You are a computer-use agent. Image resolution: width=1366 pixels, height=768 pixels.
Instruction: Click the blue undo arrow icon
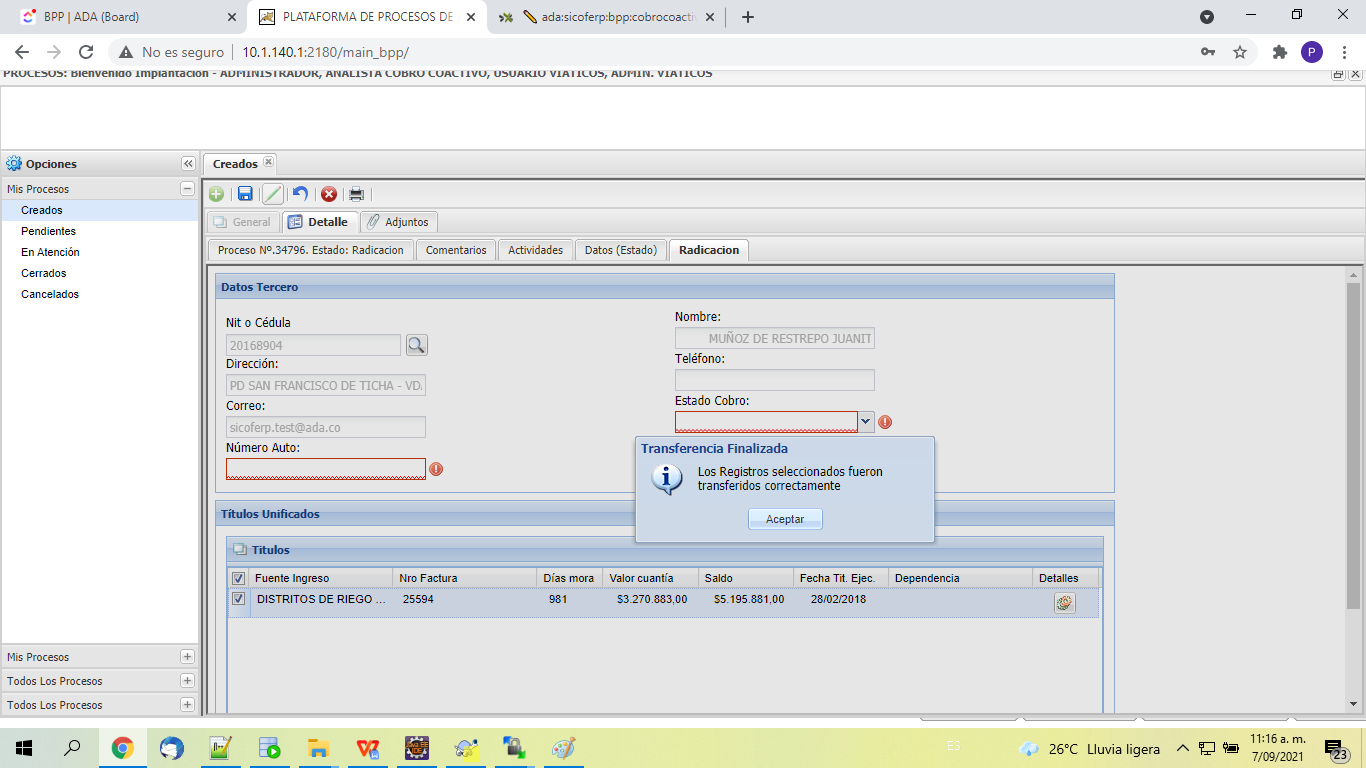tap(300, 194)
